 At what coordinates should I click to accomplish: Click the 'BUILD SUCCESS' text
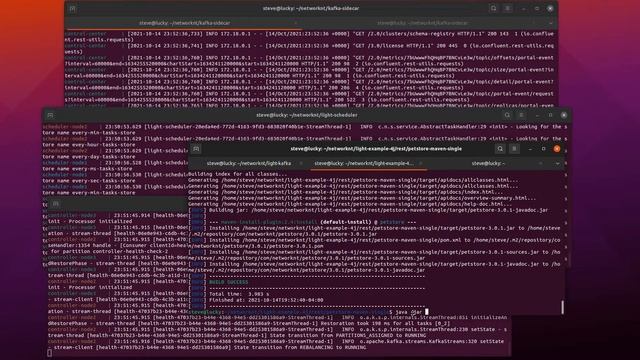tap(228, 282)
